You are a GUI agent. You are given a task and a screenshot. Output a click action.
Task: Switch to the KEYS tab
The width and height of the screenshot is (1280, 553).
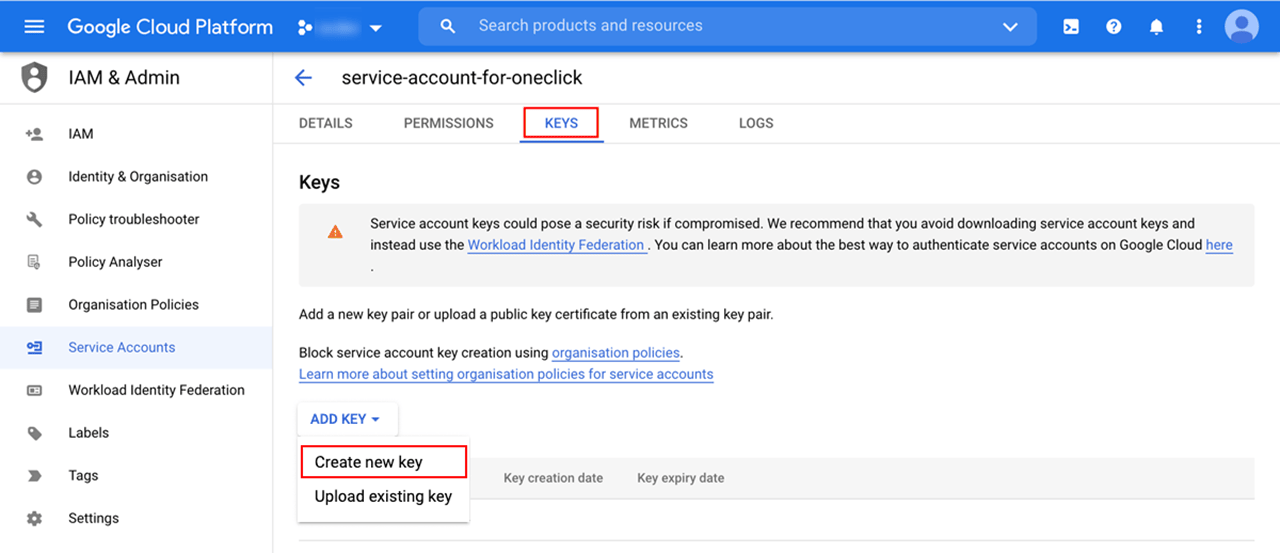click(x=561, y=123)
